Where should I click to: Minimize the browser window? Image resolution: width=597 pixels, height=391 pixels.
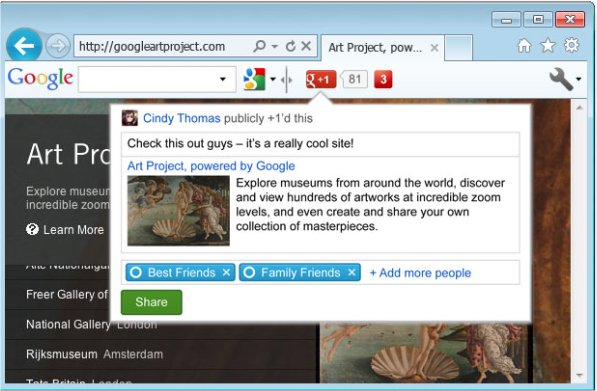pos(506,20)
